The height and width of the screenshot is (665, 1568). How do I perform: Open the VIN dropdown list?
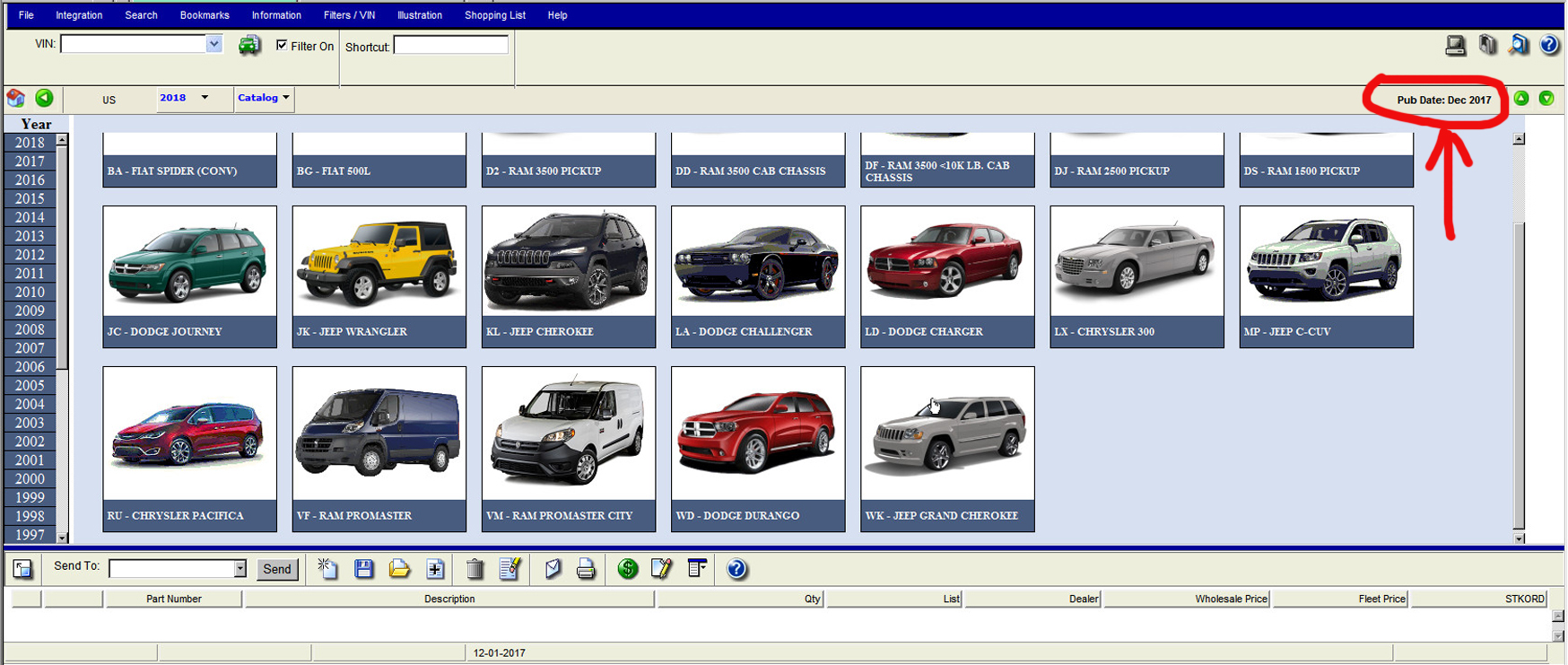[213, 44]
